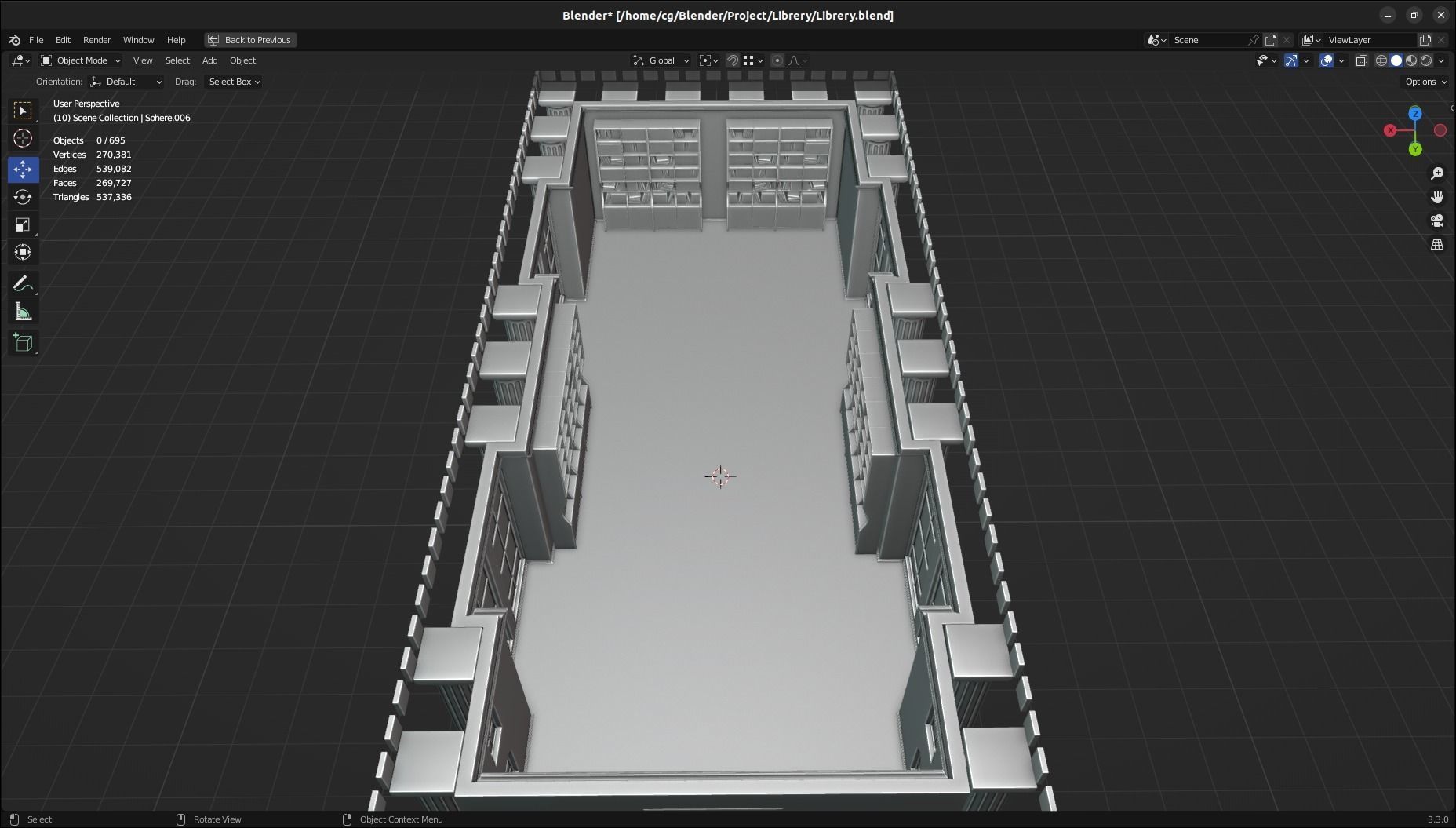Open the Window menu

(x=138, y=40)
